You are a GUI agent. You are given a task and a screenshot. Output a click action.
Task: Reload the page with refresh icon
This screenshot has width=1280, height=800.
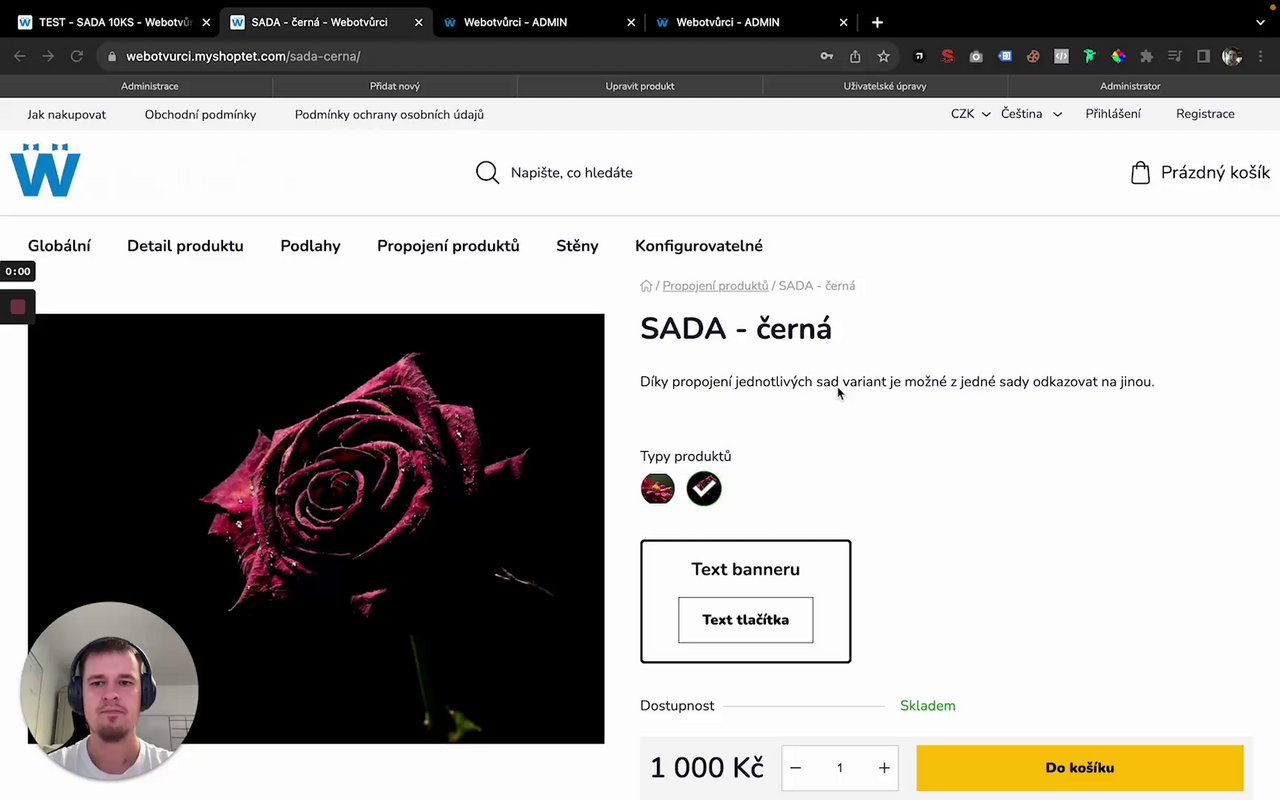point(76,57)
